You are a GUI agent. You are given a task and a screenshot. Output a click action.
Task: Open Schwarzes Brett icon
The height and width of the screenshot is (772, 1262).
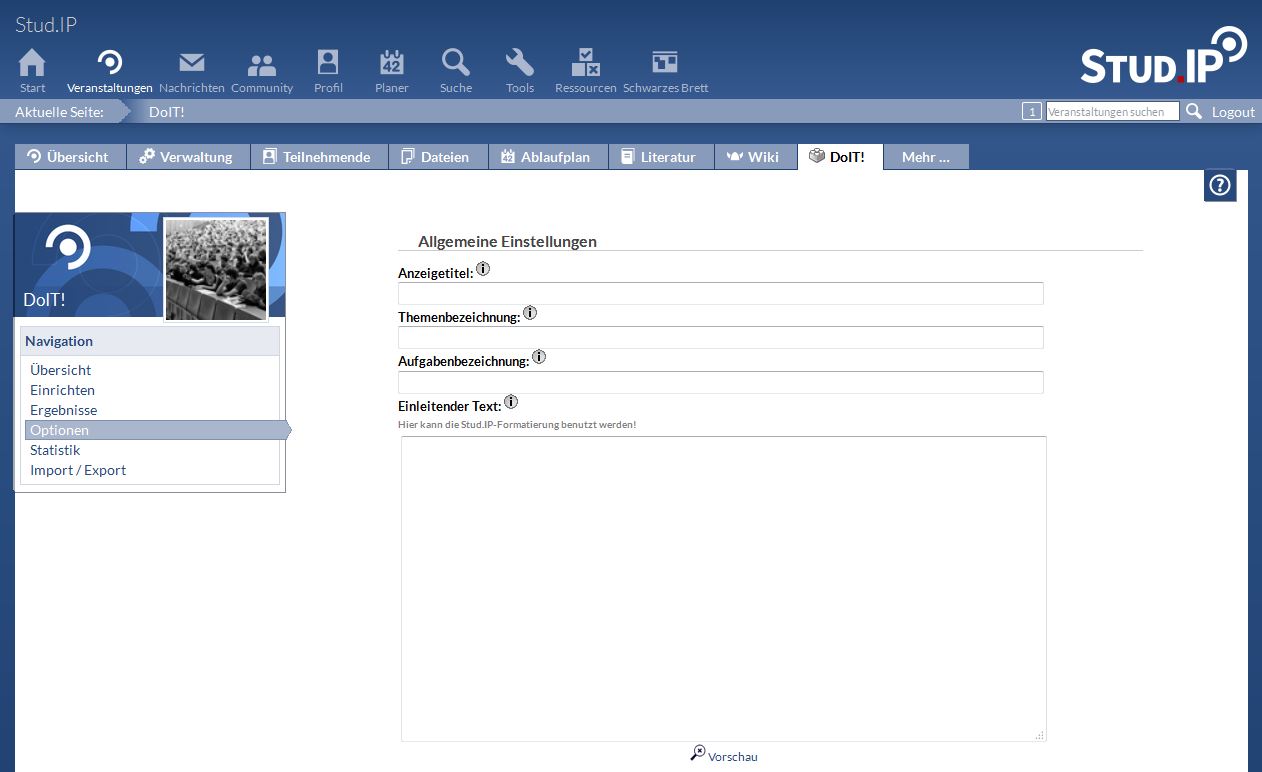tap(665, 64)
